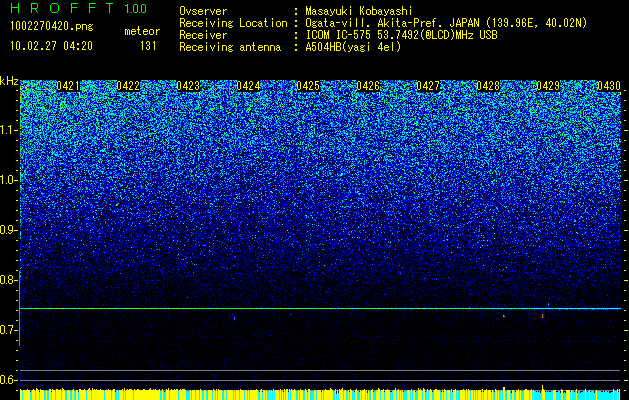Click the 0.8 kHz axis label
Screen dimensions: 629x400
pos(8,280)
